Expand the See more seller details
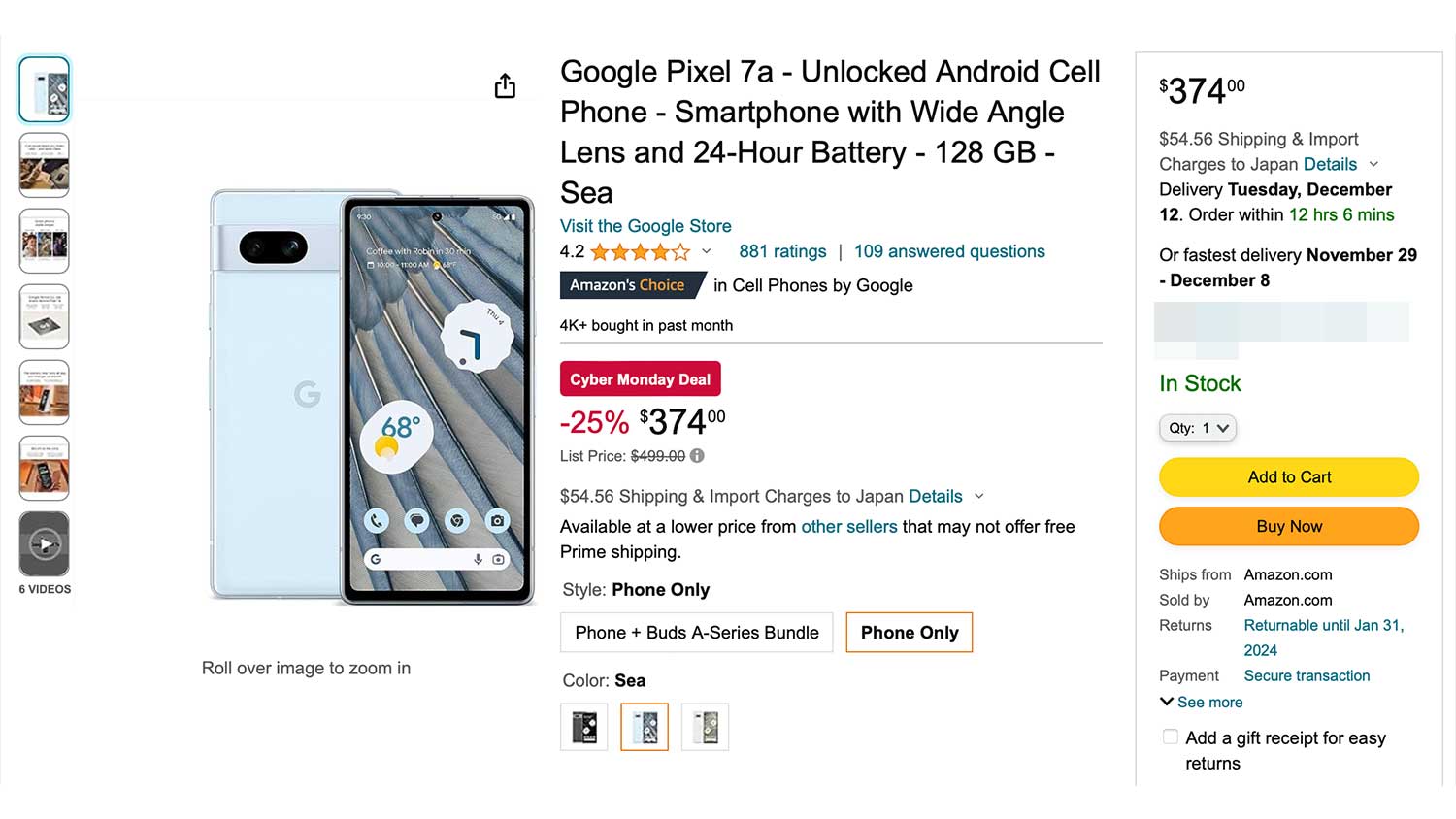The width and height of the screenshot is (1456, 819). [1202, 702]
